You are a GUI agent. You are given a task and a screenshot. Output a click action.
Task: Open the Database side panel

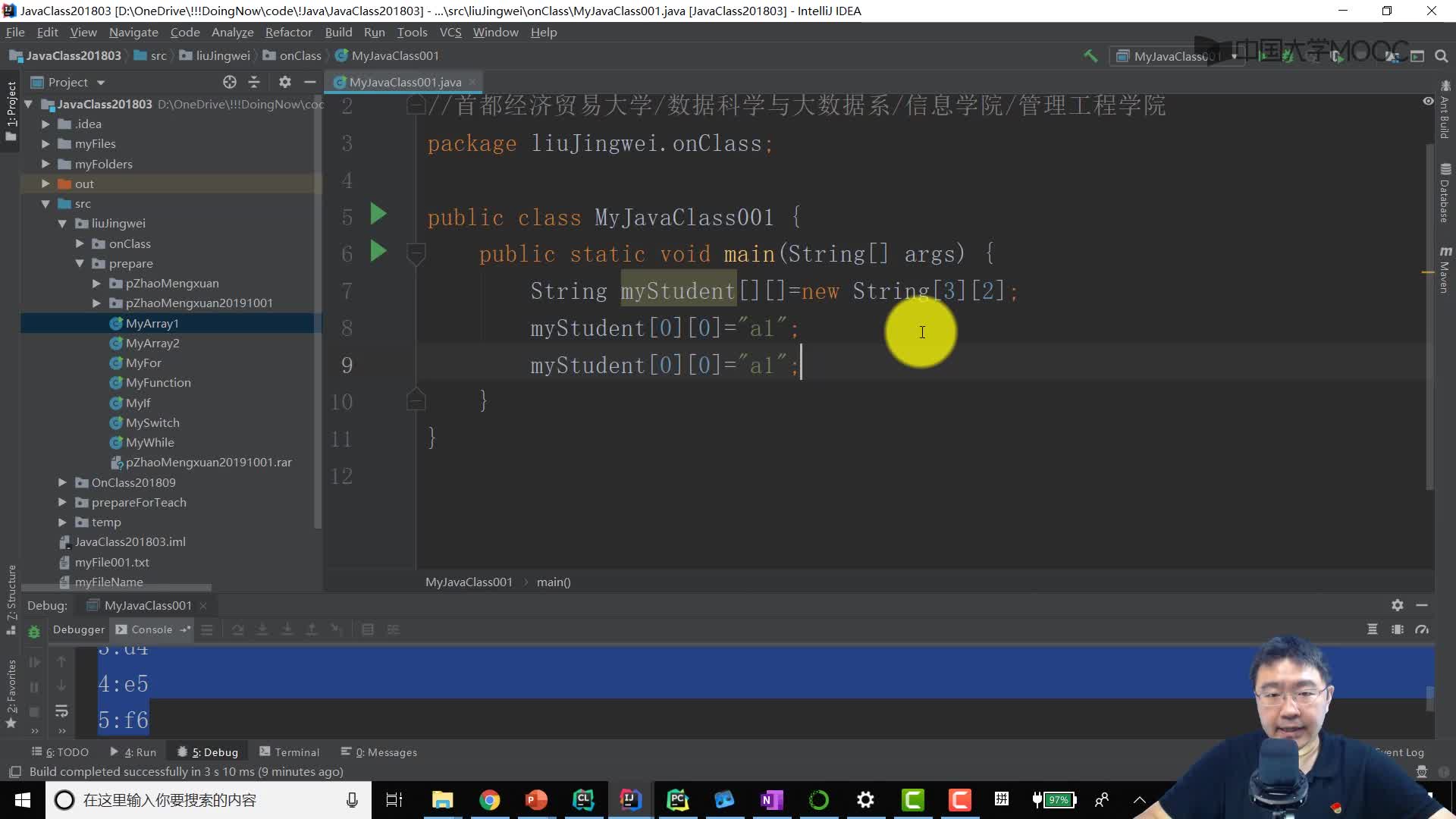1445,193
